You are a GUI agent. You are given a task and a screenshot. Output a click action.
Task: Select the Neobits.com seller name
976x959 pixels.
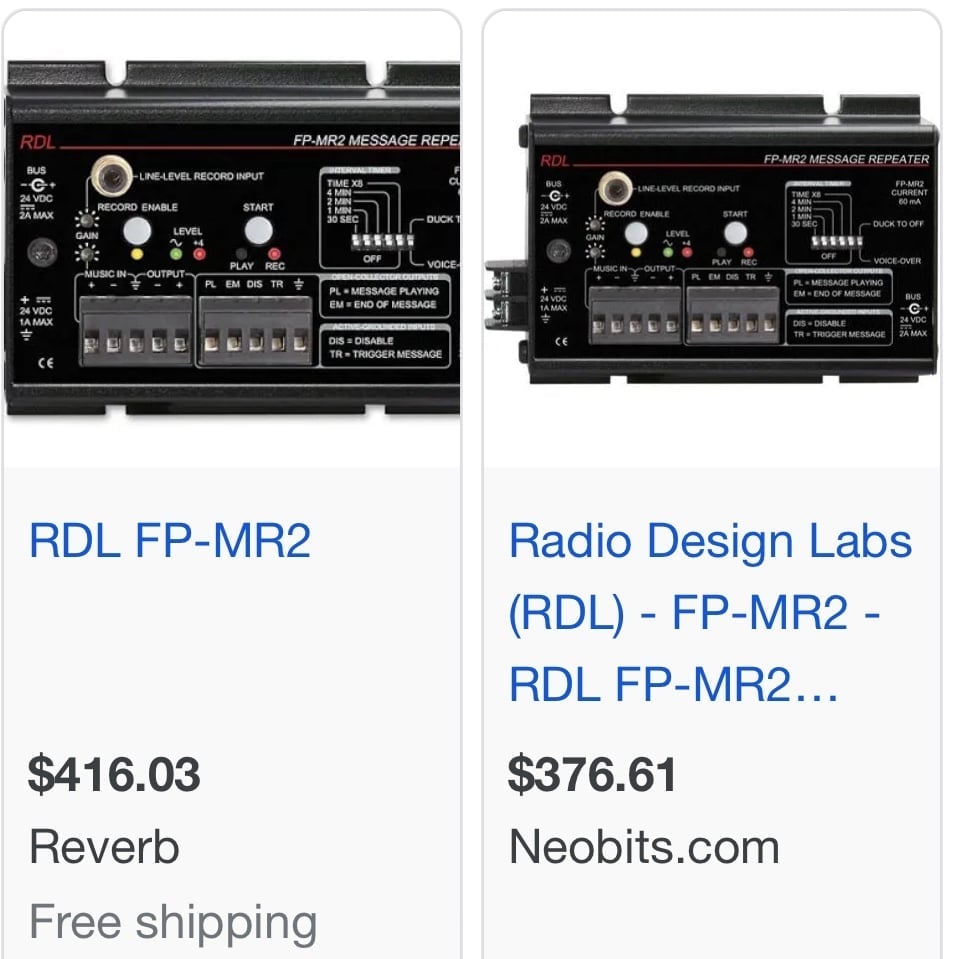pos(644,846)
